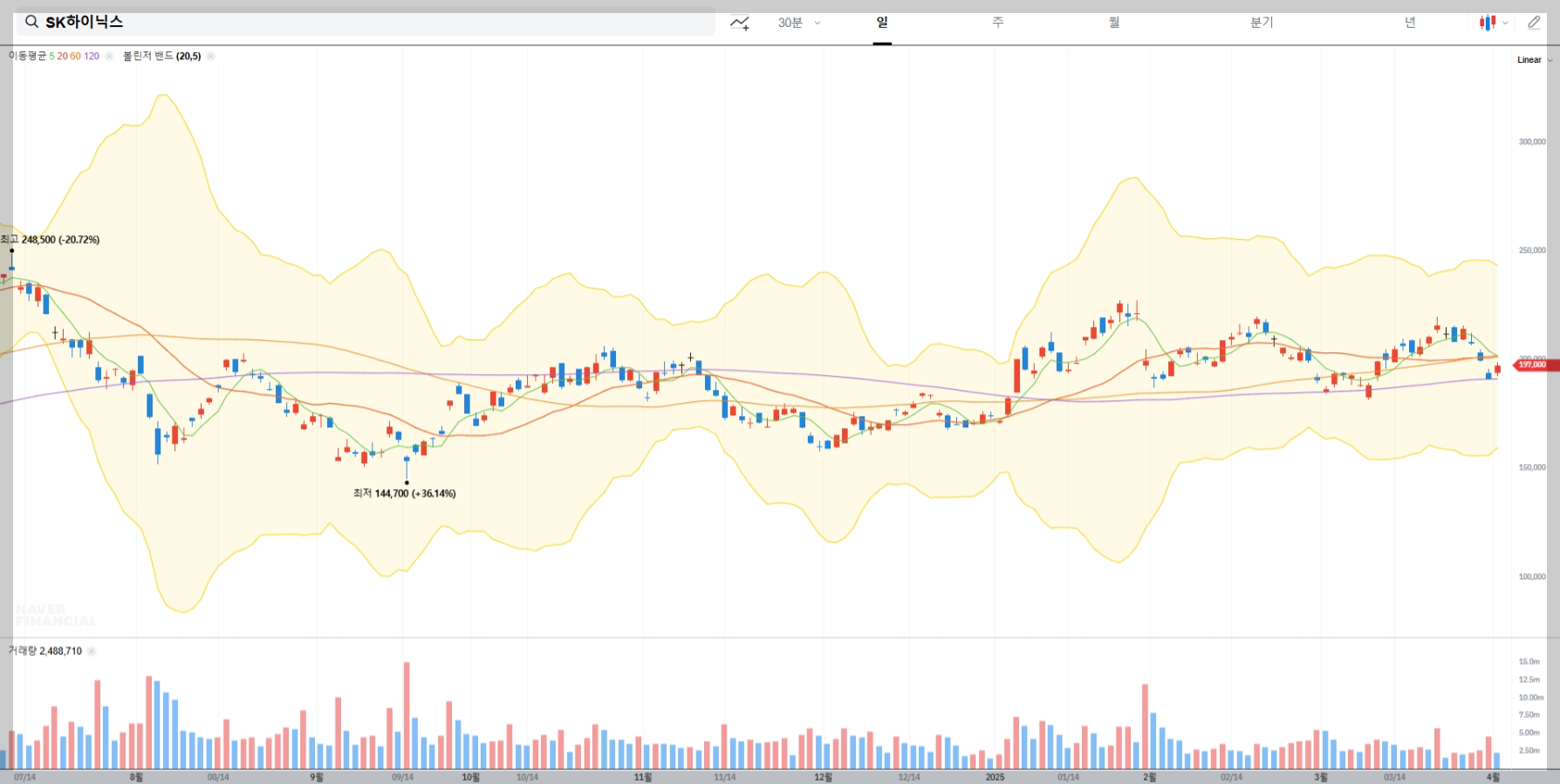Screen dimensions: 1560x784
Task: Click the 3월 date axis label
Action: click(1321, 777)
